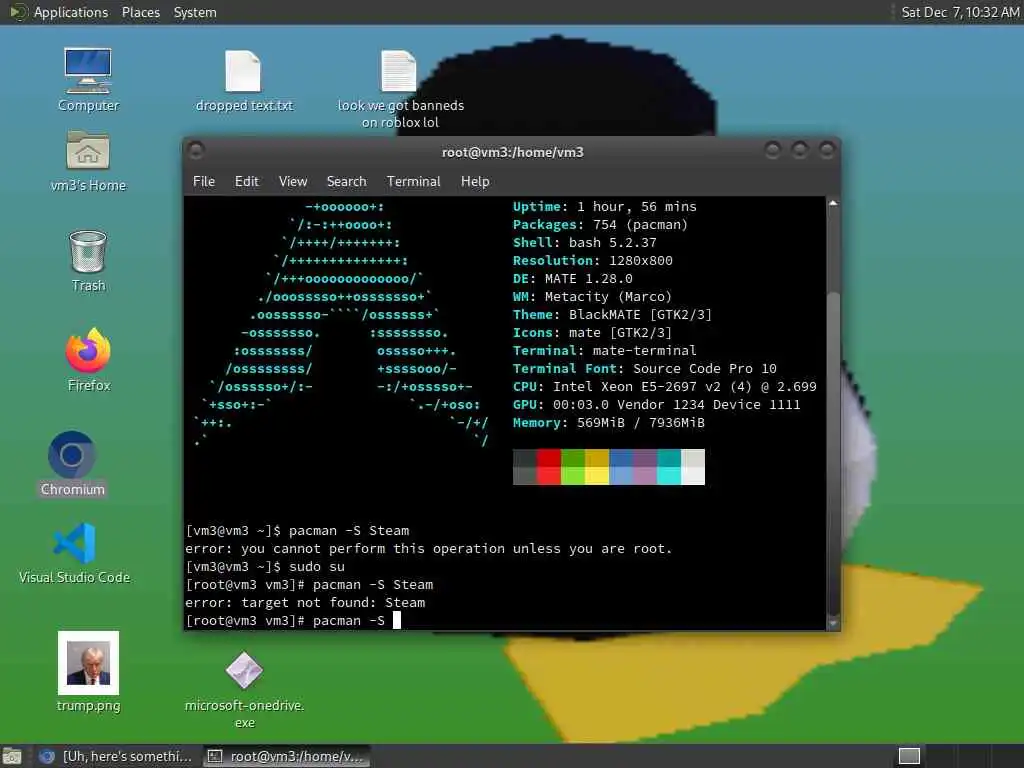Screen dimensions: 1024x768
Task: Click the terminal scrollbar down arrow
Action: pos(833,623)
